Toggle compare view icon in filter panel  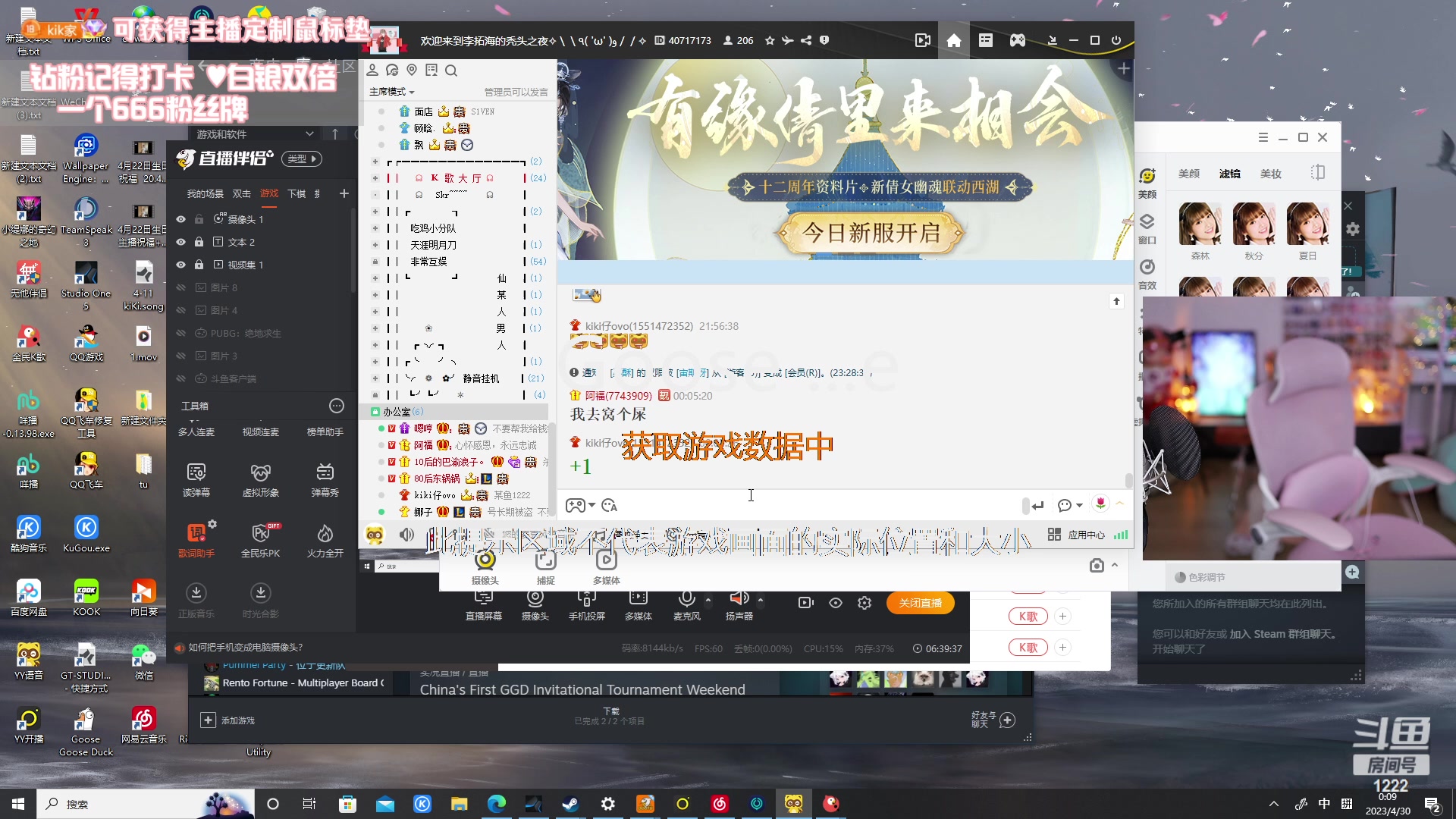(x=1318, y=174)
